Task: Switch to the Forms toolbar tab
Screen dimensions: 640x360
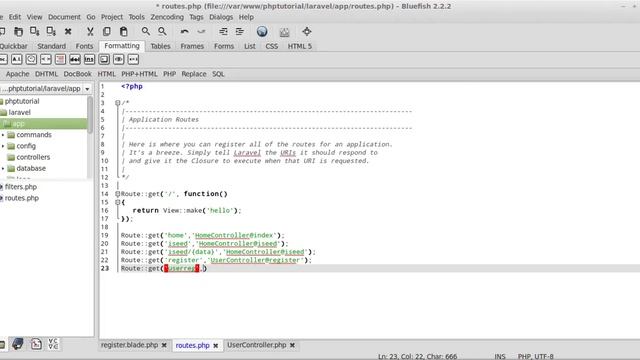Action: (x=224, y=46)
